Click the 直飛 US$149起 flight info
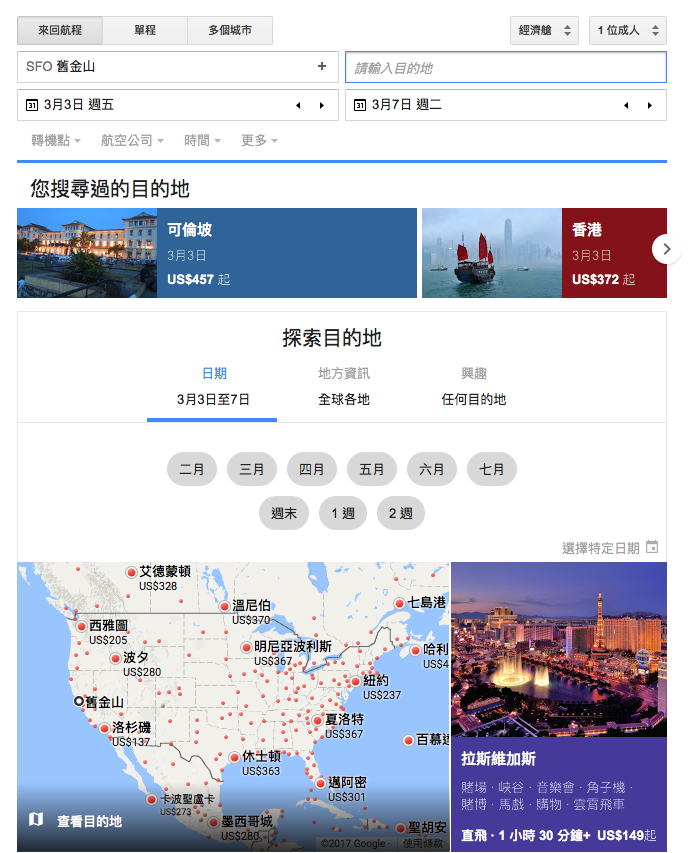Screen dimensions: 688x853 click(x=559, y=835)
